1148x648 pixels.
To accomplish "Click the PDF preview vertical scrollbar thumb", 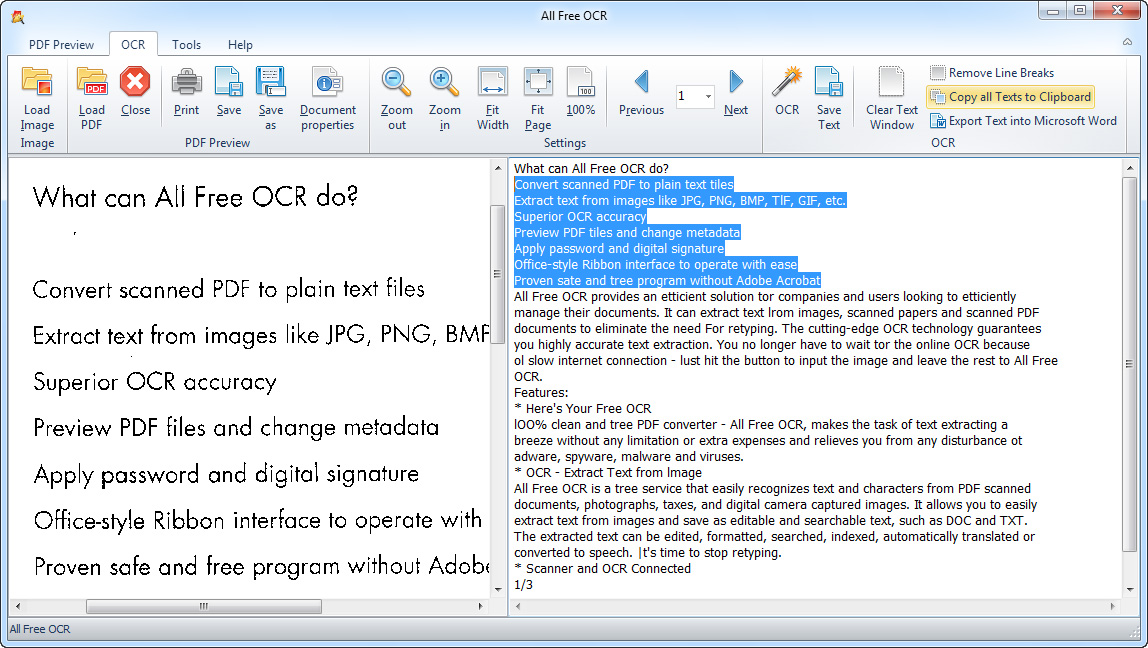I will pyautogui.click(x=497, y=275).
